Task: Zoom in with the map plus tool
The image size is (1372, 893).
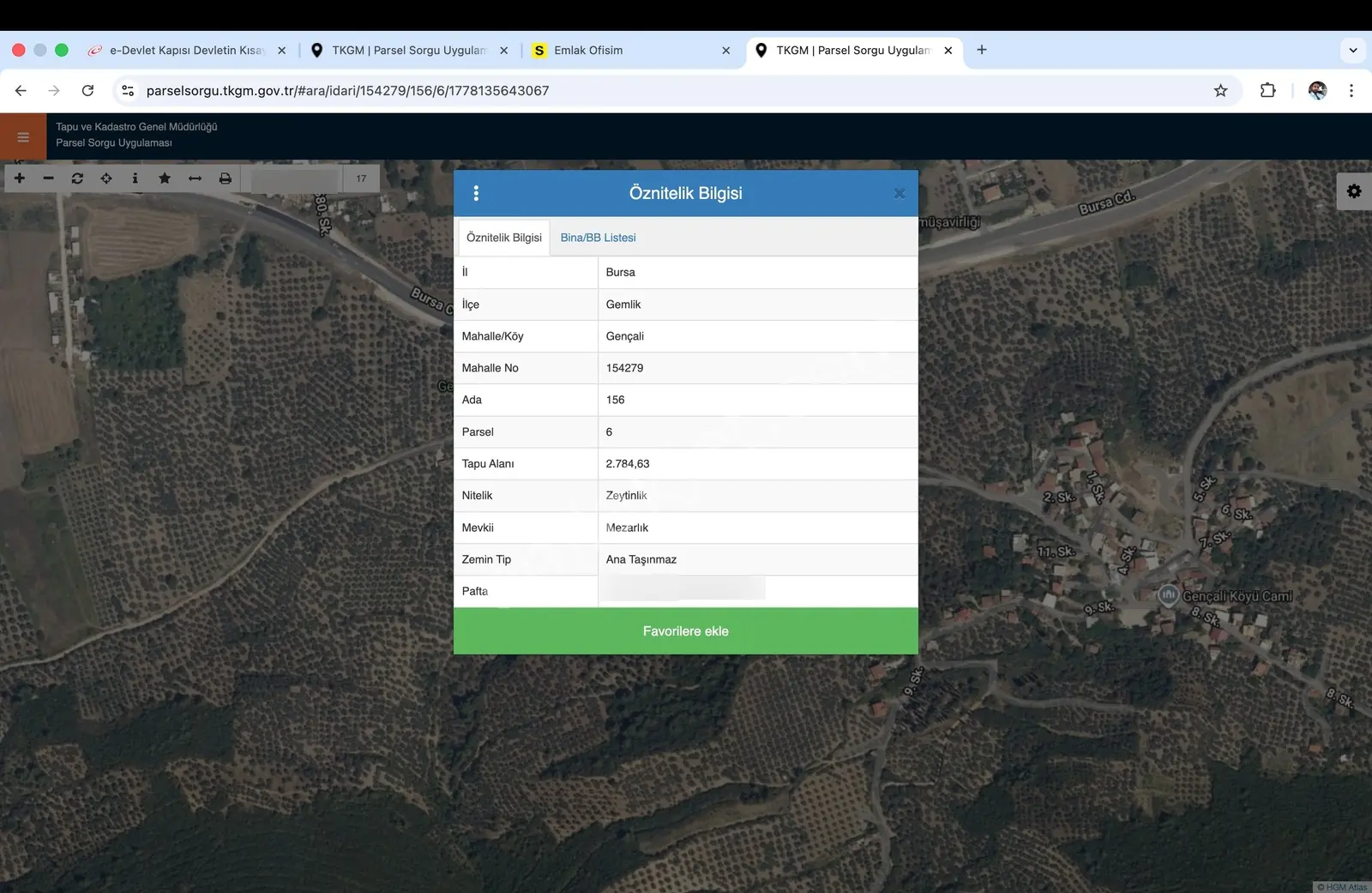Action: [x=20, y=178]
